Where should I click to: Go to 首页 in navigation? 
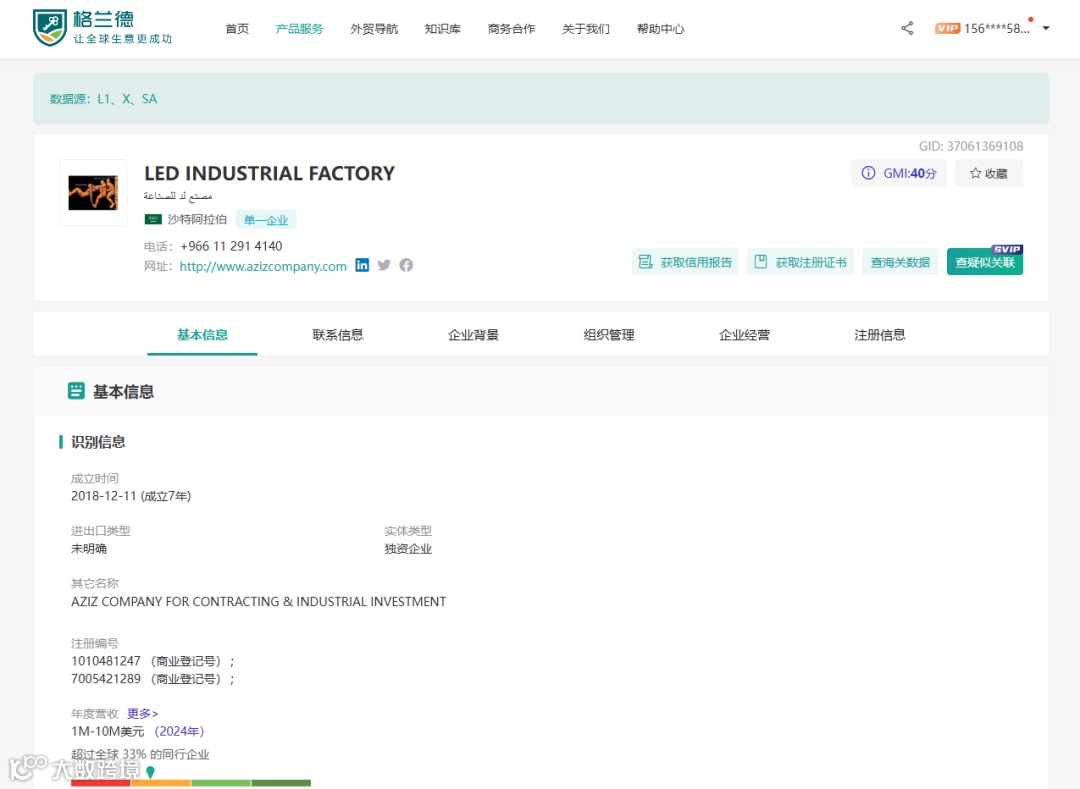(x=237, y=29)
